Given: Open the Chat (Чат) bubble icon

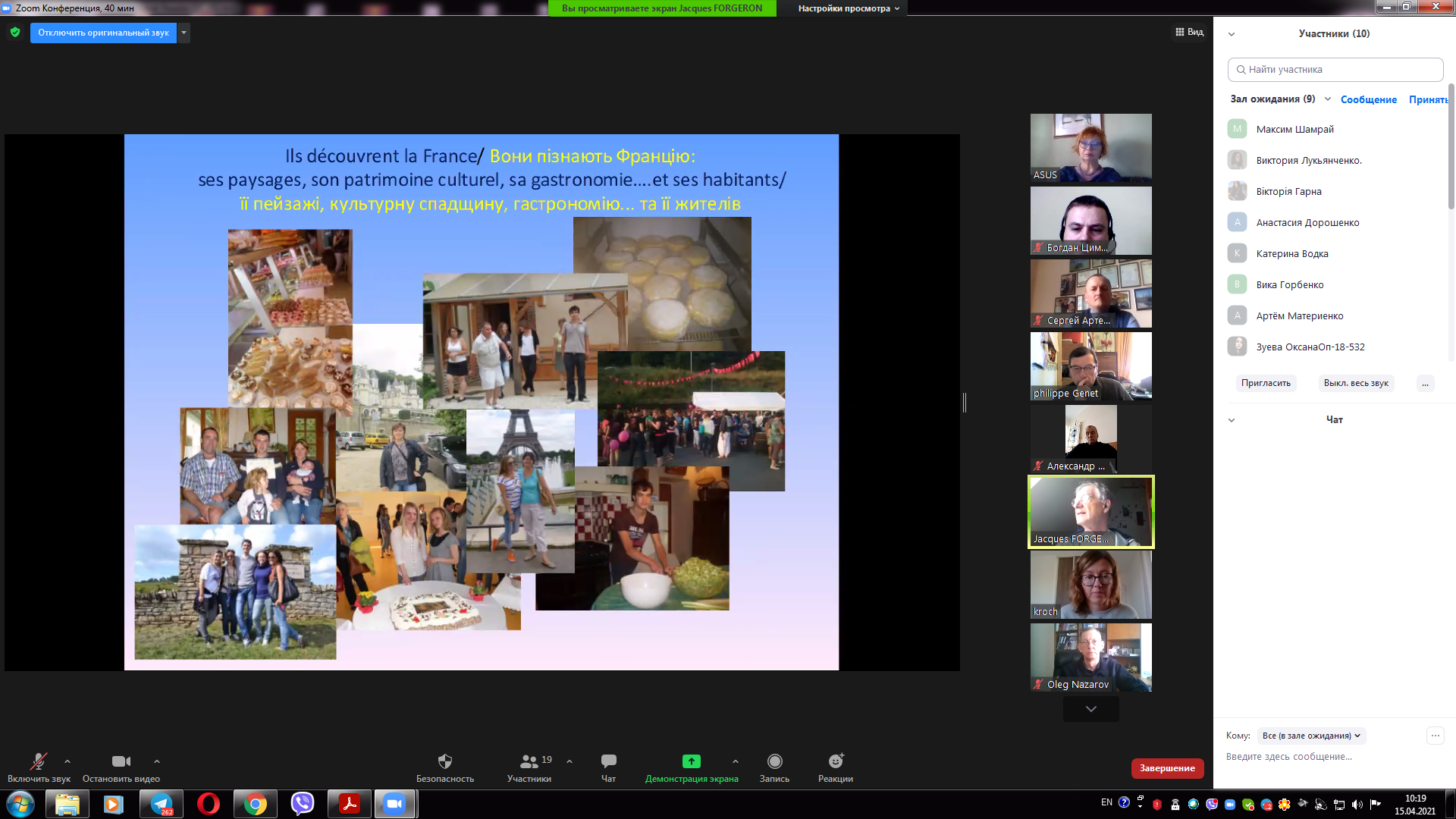Looking at the screenshot, I should (608, 761).
